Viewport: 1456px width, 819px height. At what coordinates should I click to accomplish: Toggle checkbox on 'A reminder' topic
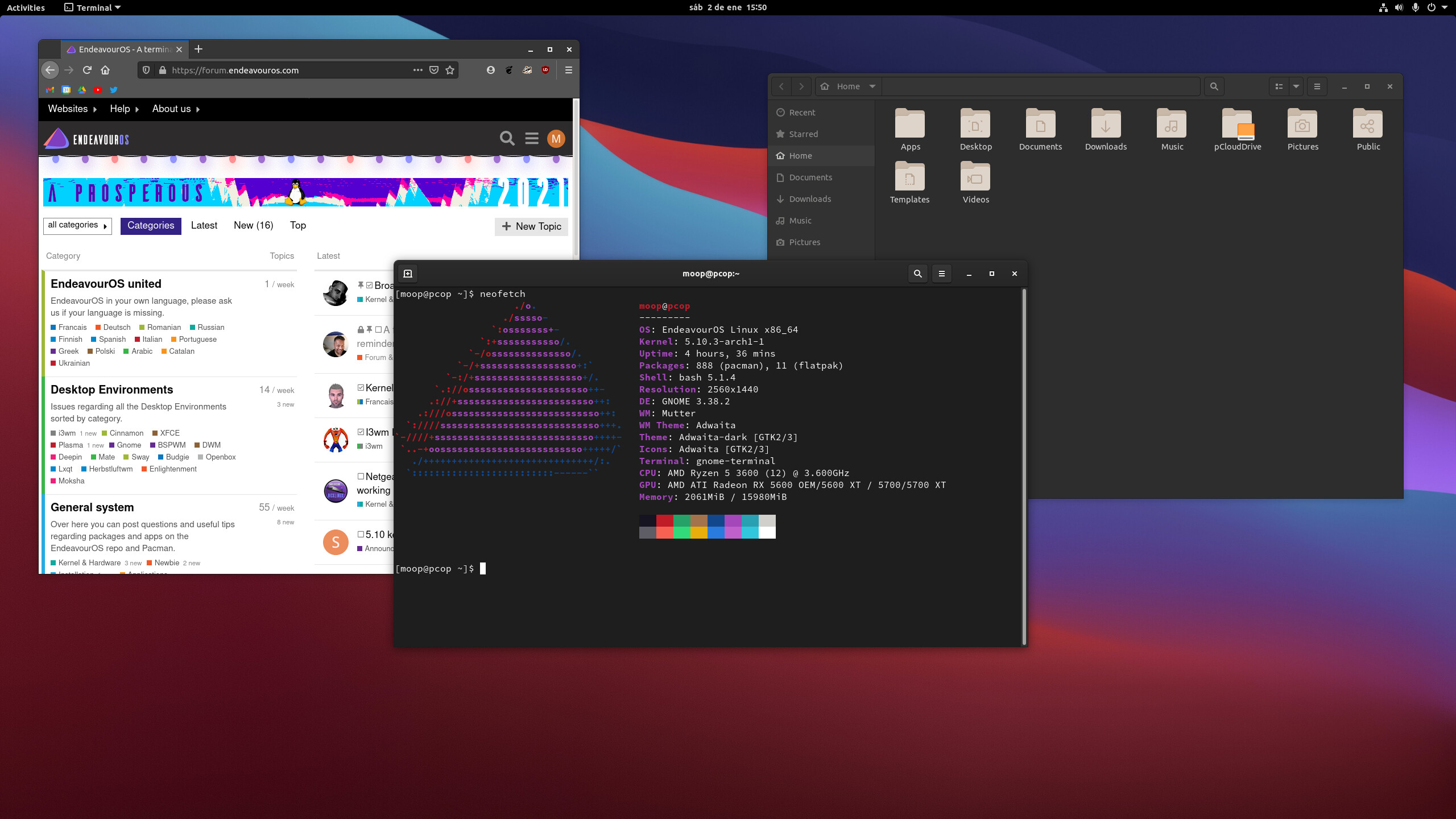[x=378, y=329]
